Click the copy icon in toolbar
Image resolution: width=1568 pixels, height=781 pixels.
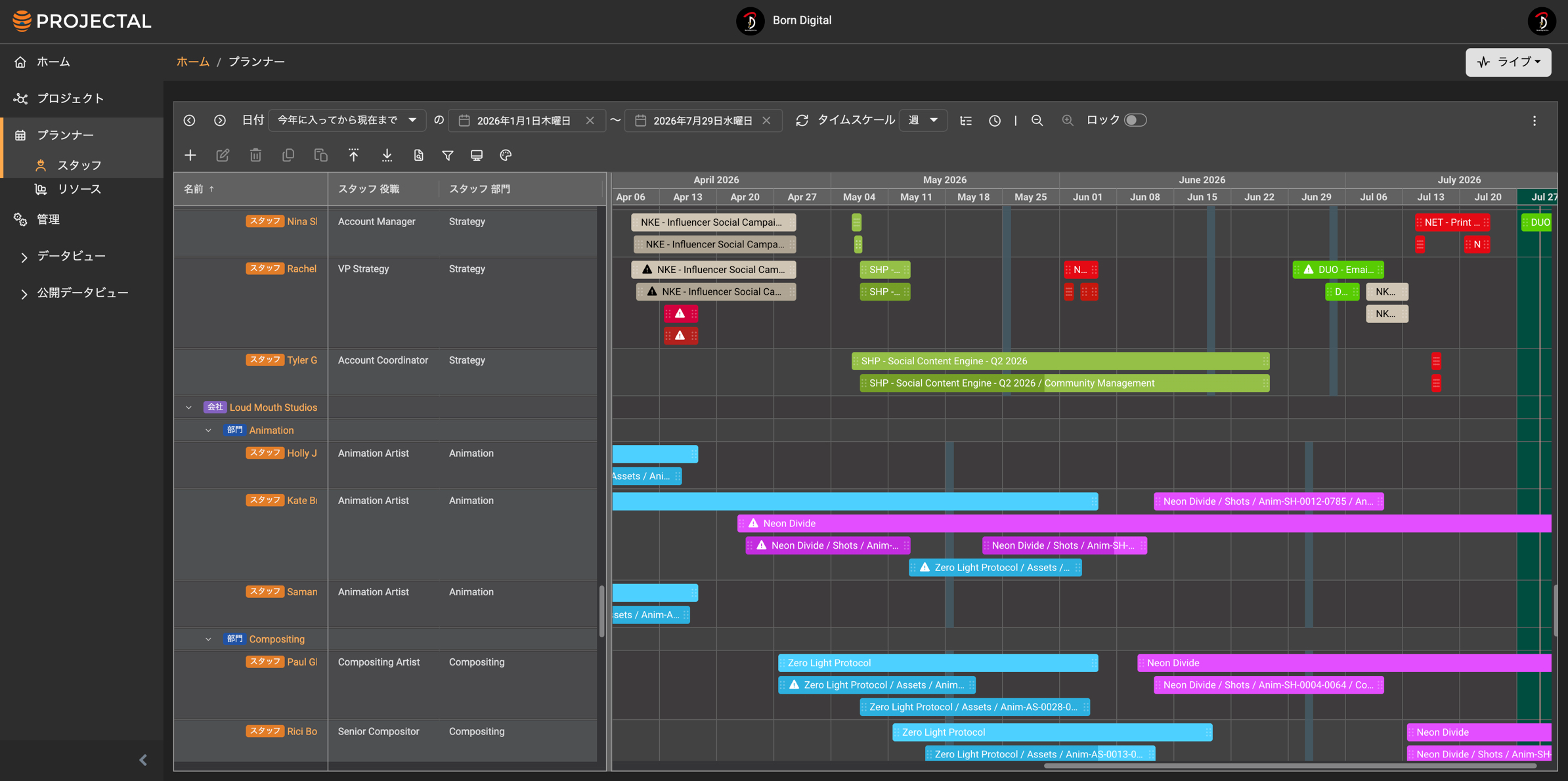pyautogui.click(x=288, y=155)
